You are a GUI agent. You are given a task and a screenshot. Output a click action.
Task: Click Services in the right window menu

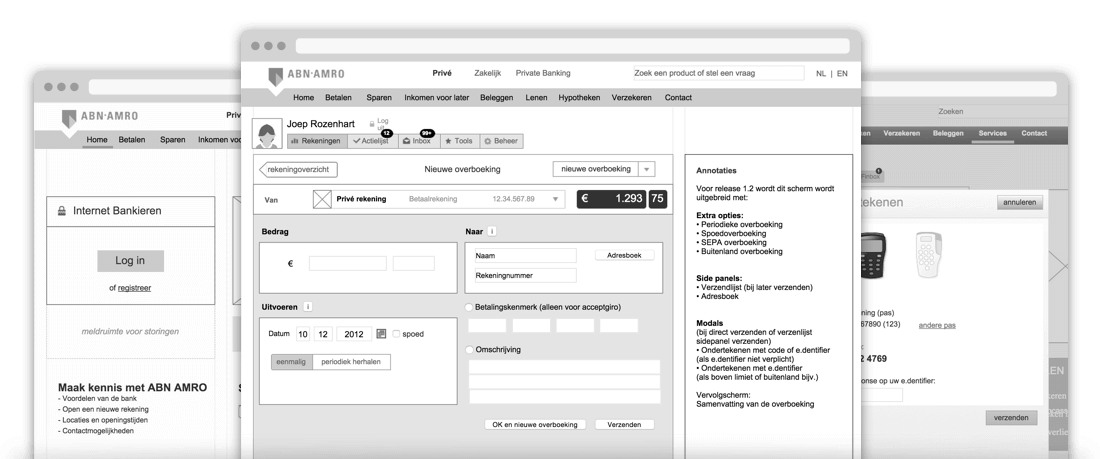pos(992,133)
